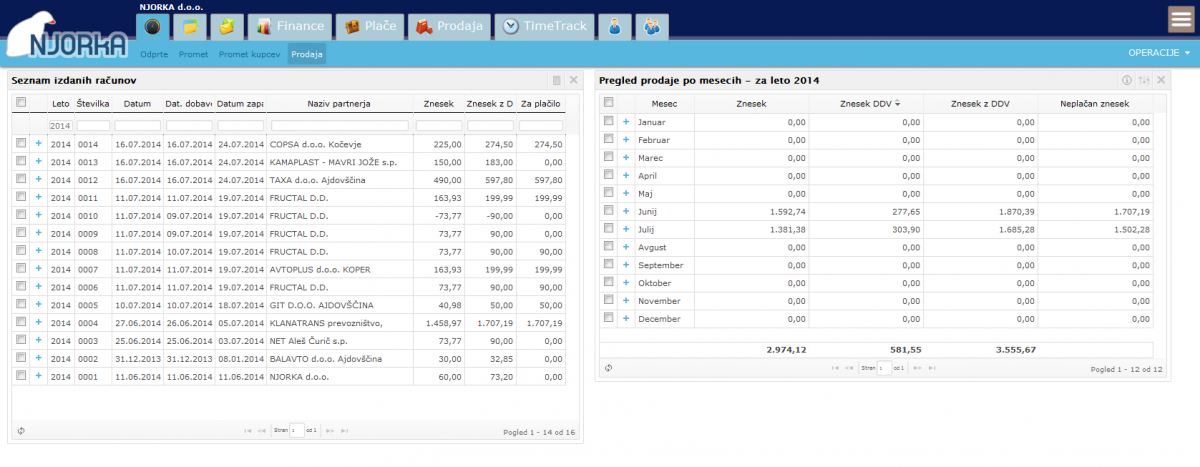
Task: Tick the checkbox for invoice 0014 row
Action: [x=21, y=144]
